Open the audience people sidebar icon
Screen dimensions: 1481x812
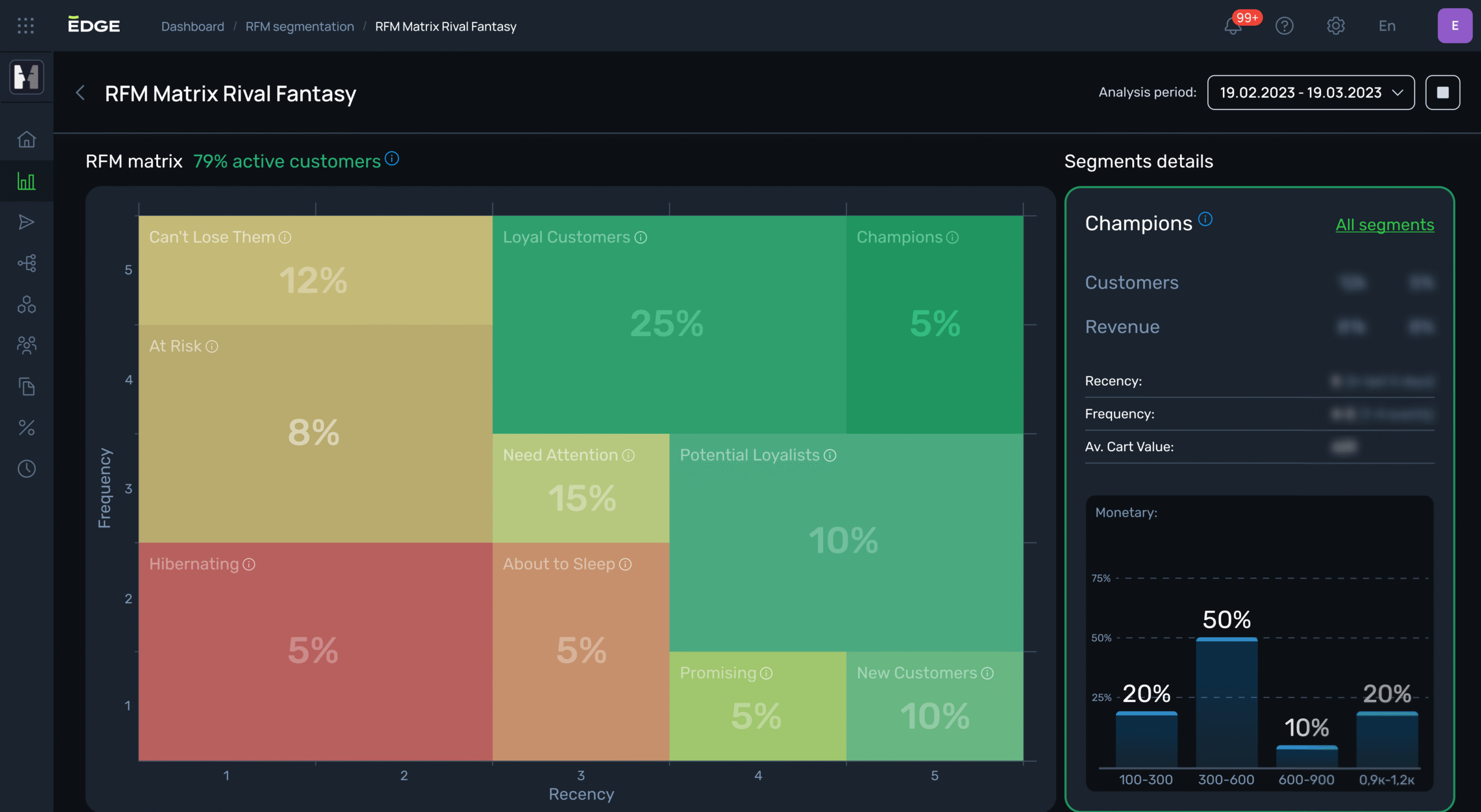[27, 345]
